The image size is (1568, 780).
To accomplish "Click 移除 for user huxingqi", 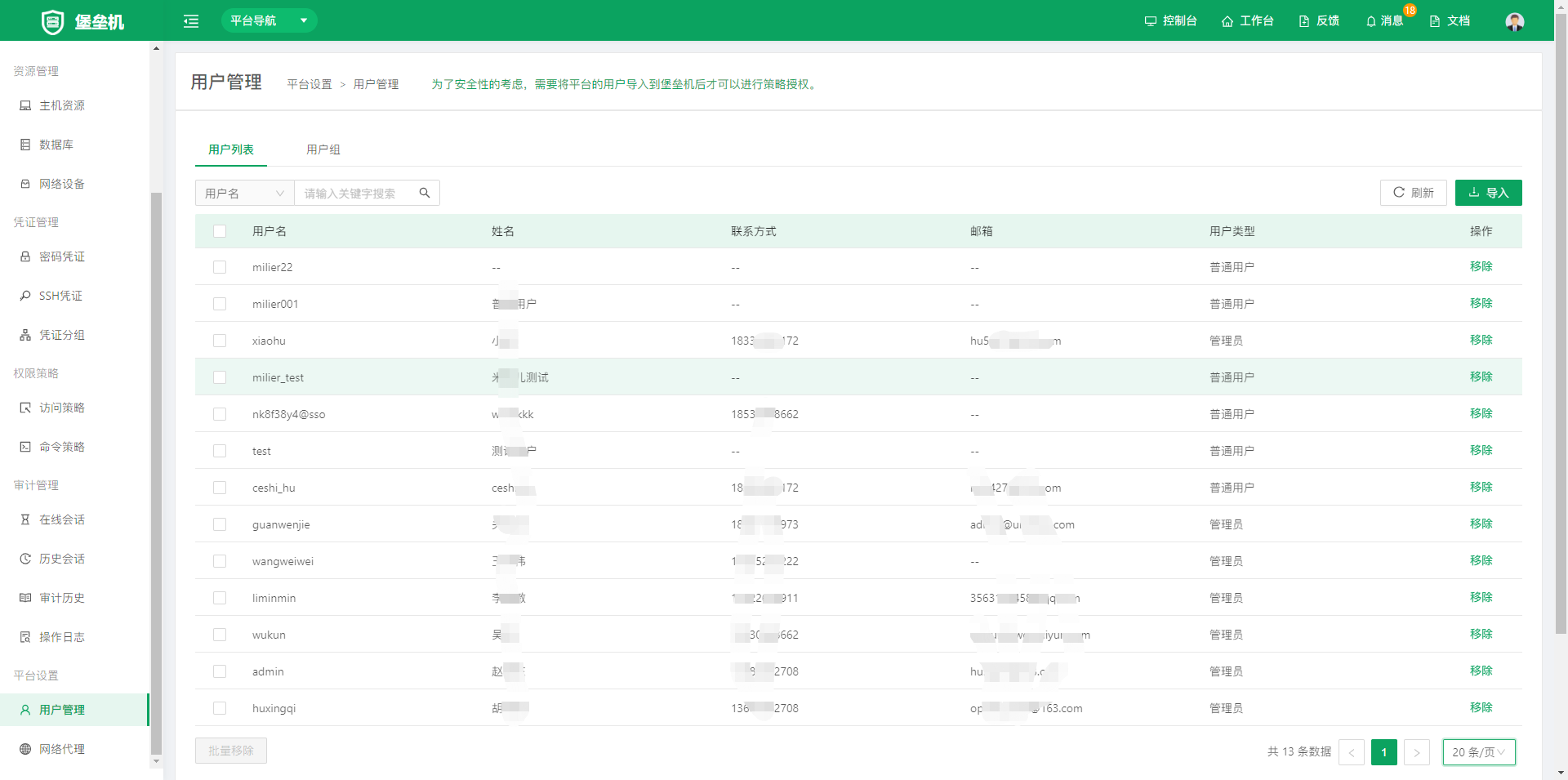I will coord(1481,707).
